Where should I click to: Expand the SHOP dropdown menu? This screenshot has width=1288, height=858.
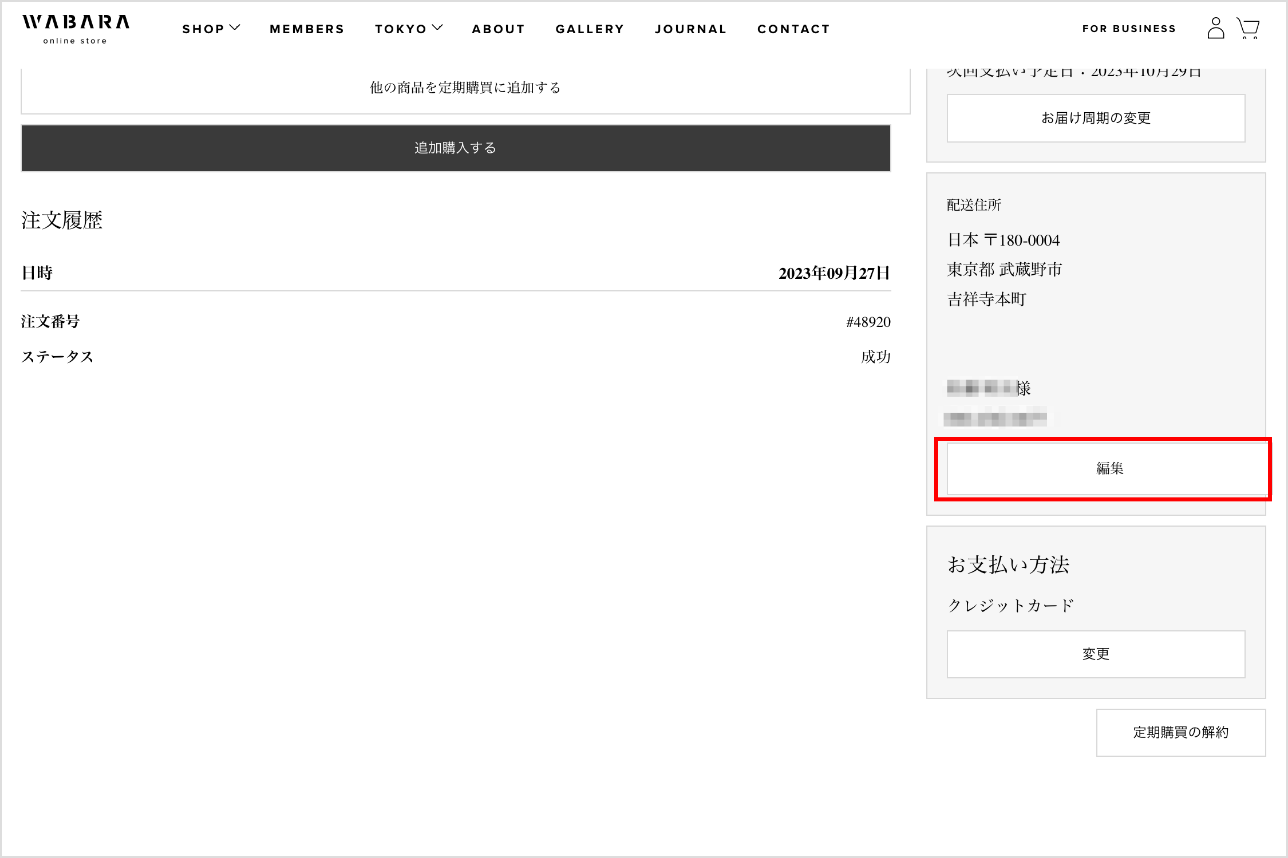(211, 29)
